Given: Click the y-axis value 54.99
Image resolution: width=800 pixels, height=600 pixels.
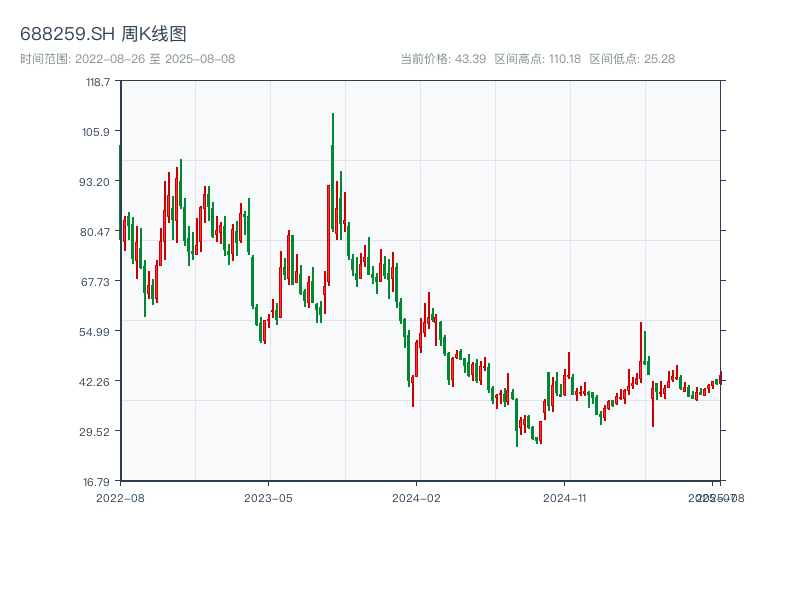Looking at the screenshot, I should click(x=94, y=332).
